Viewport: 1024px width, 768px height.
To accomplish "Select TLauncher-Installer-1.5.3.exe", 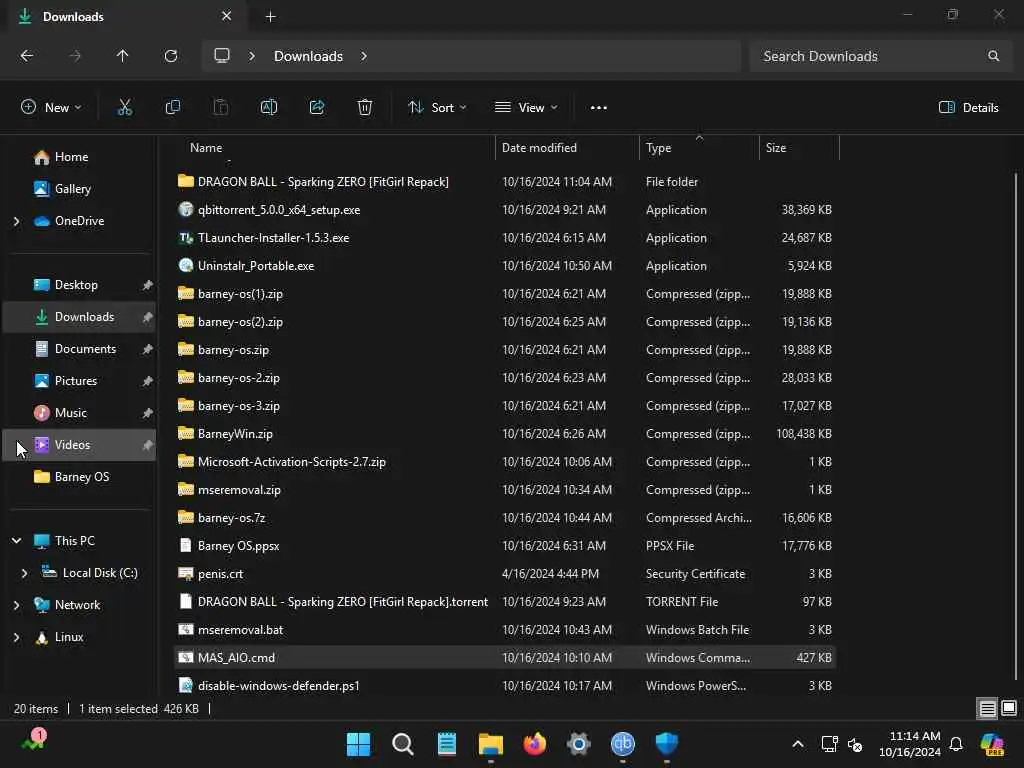I will [505, 238].
